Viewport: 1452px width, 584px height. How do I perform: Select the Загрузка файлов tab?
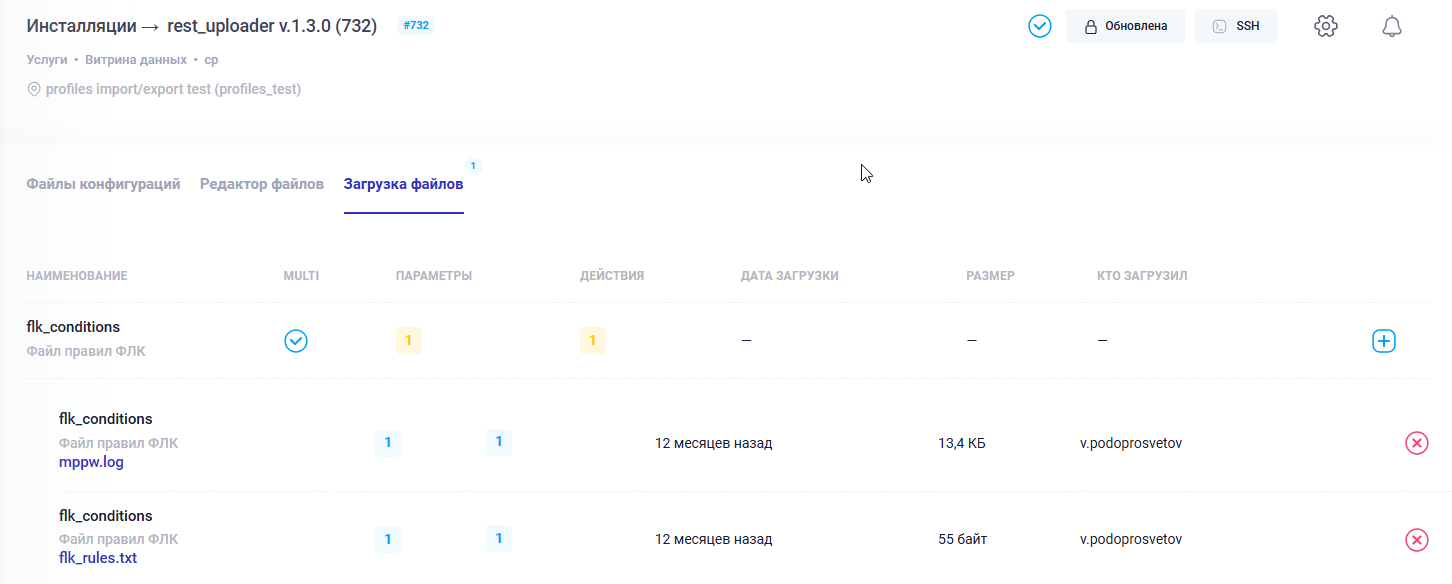pos(403,184)
